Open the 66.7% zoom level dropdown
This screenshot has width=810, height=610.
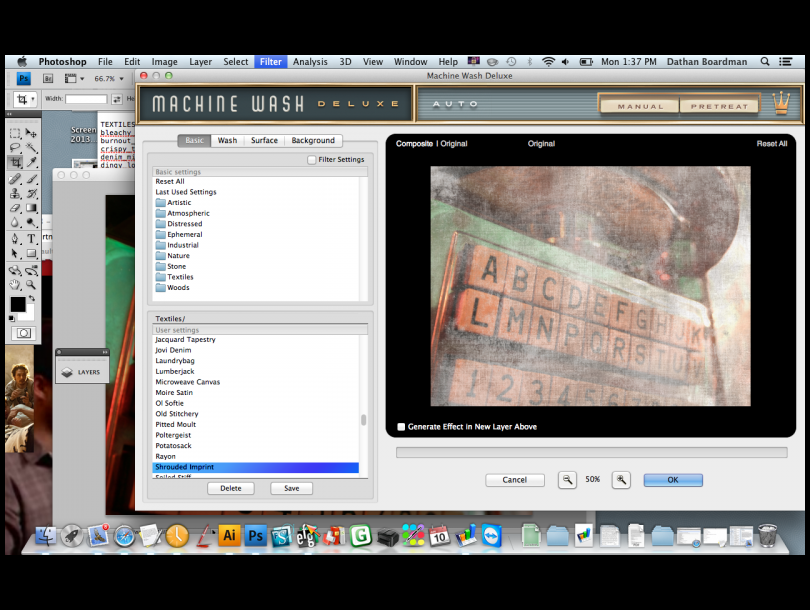click(122, 79)
